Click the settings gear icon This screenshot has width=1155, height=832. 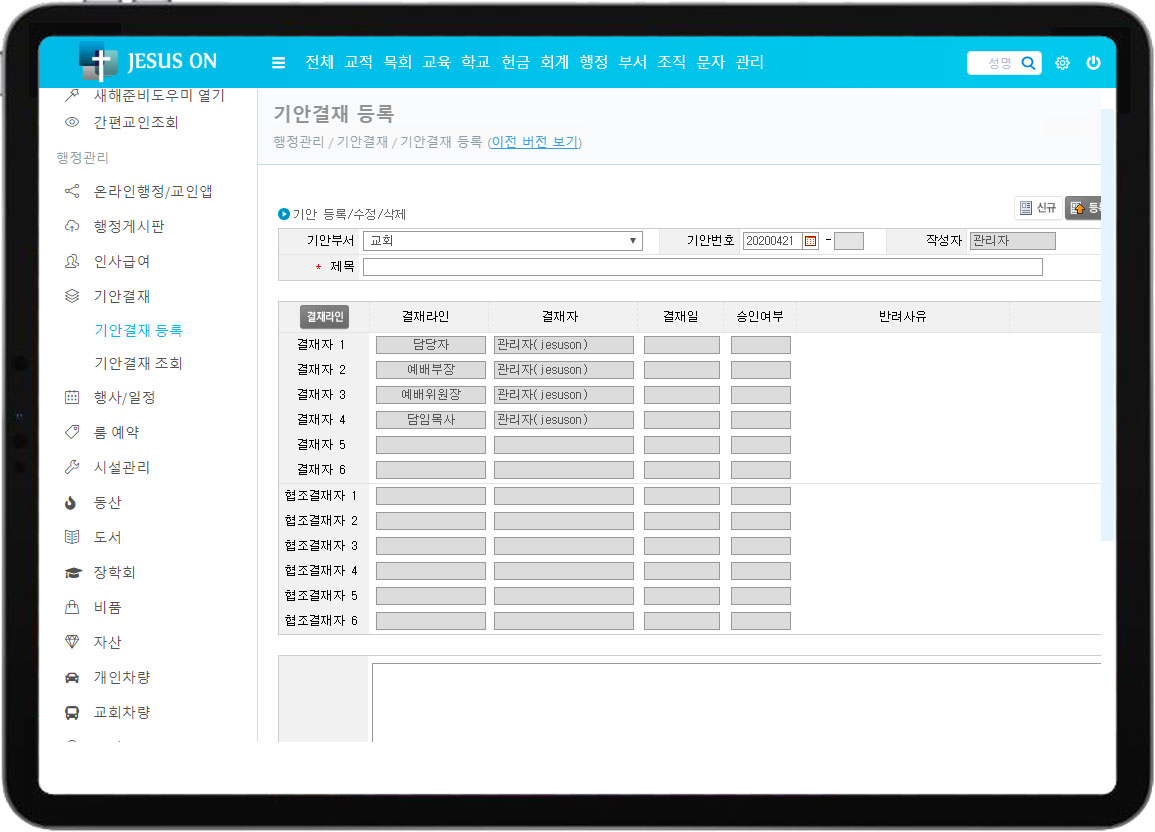1062,63
